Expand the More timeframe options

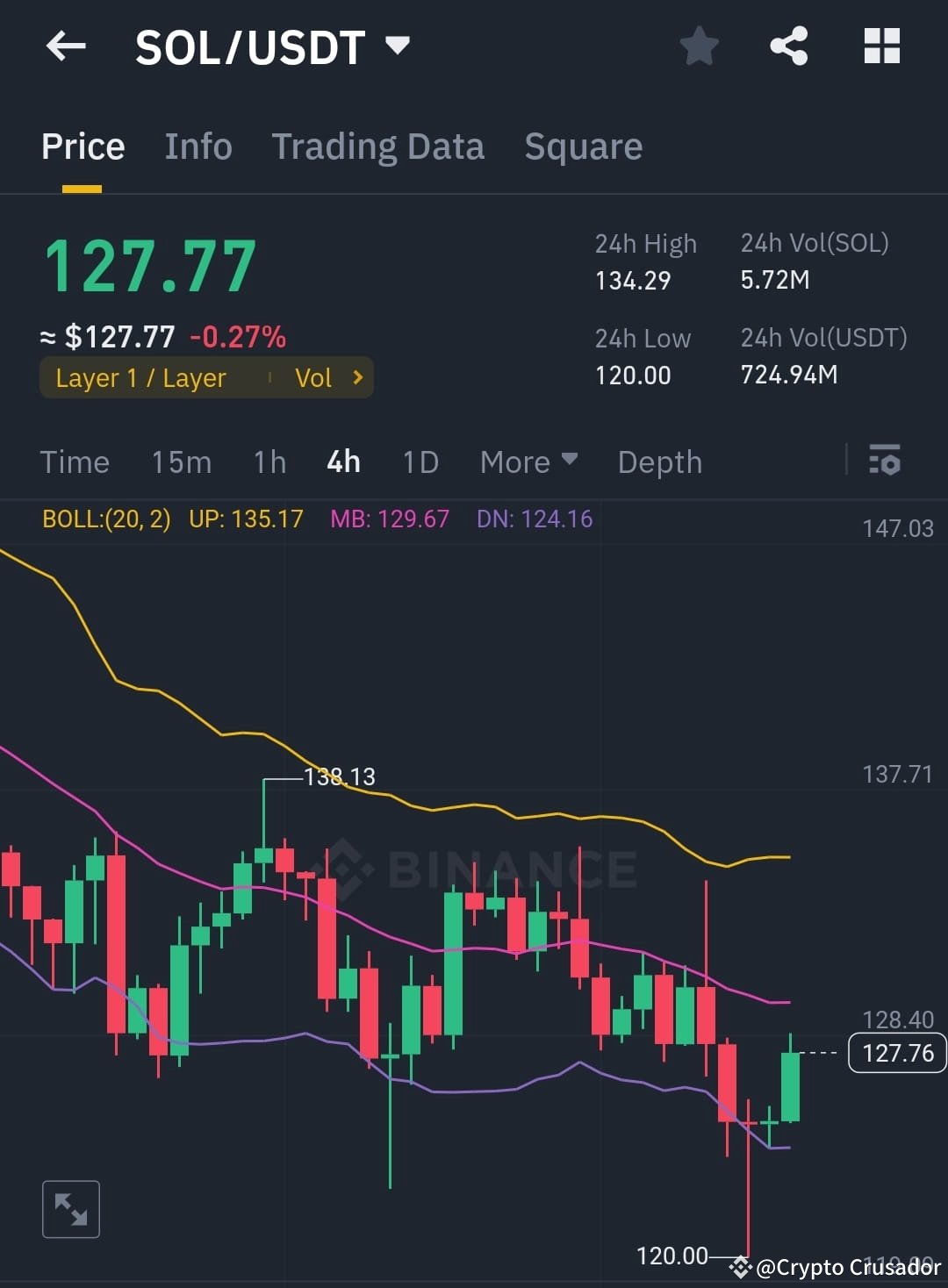tap(527, 462)
